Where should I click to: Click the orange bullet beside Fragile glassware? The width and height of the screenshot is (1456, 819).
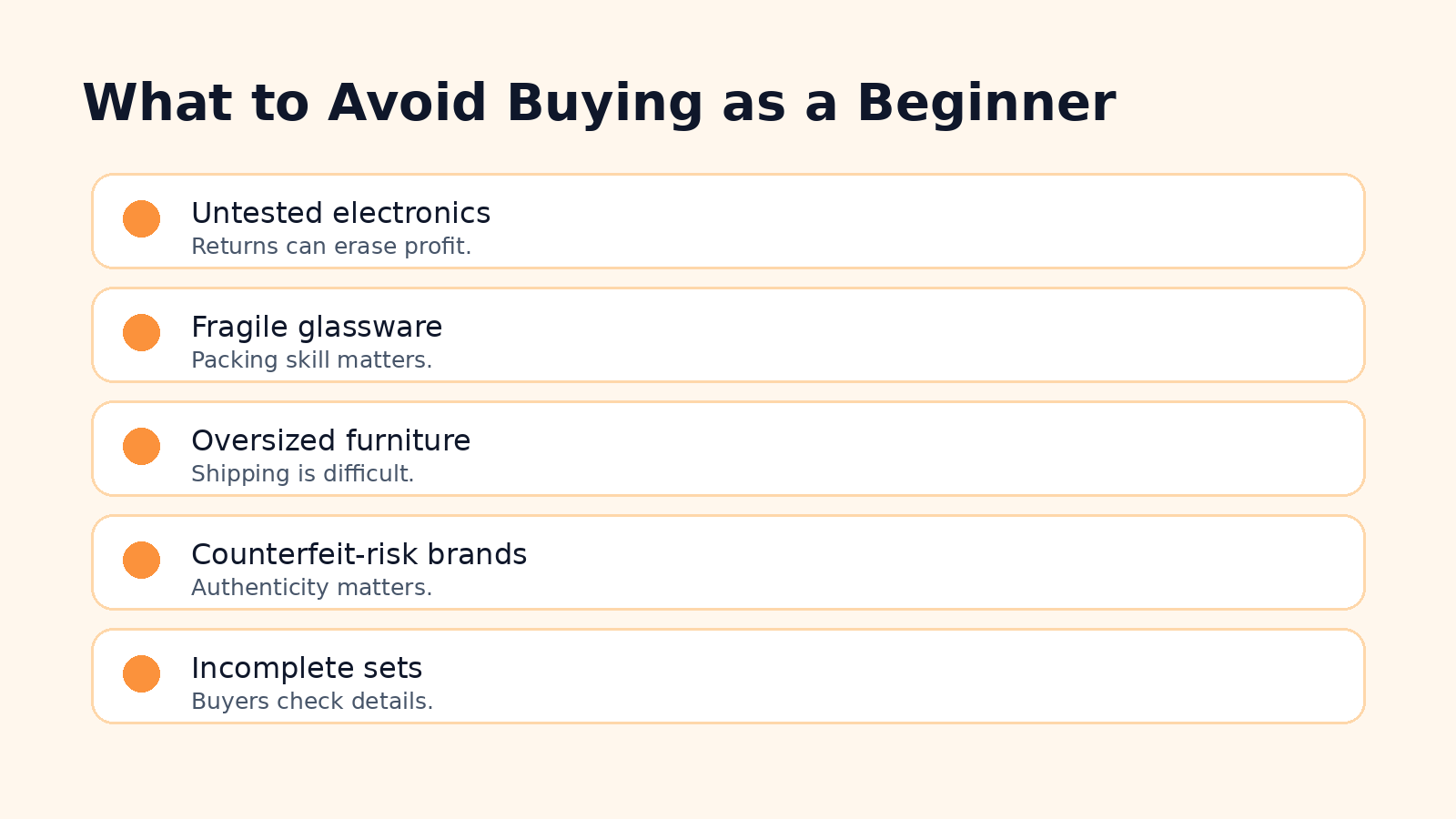[141, 333]
